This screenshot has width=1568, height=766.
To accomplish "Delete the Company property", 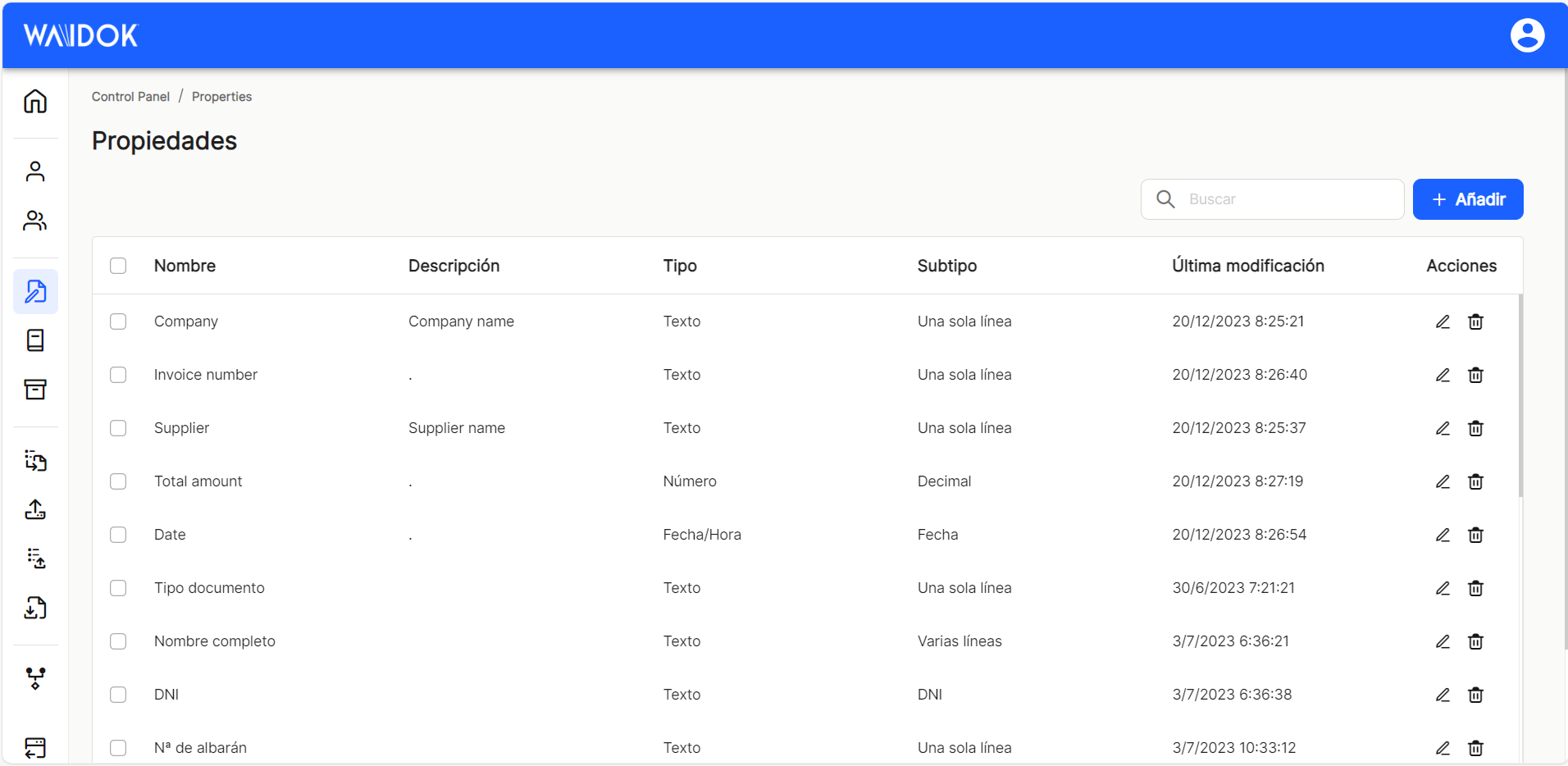I will (1475, 321).
